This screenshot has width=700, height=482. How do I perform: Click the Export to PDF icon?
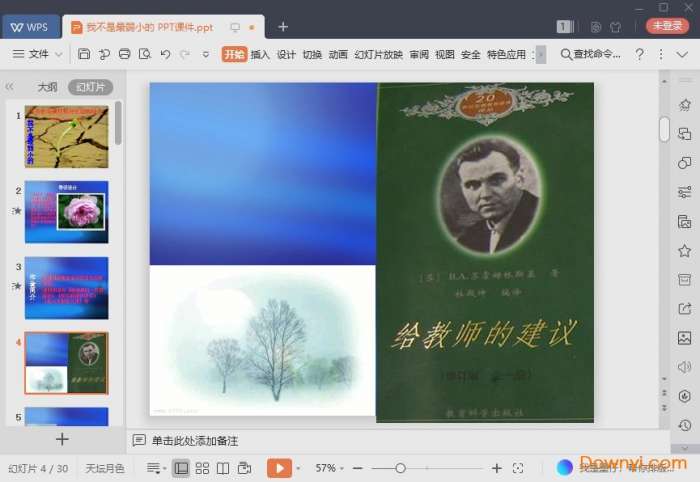(104, 54)
